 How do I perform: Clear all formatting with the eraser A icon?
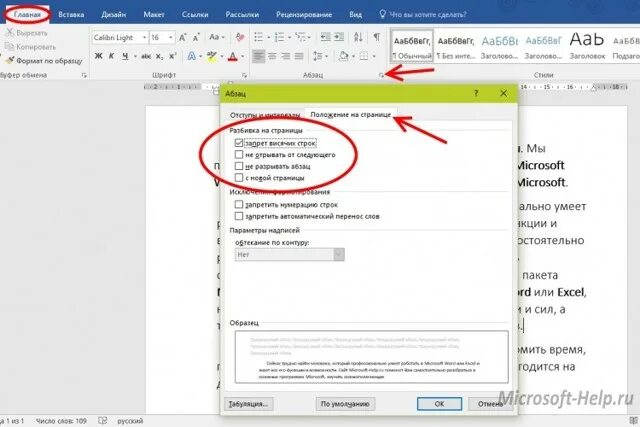tap(240, 38)
